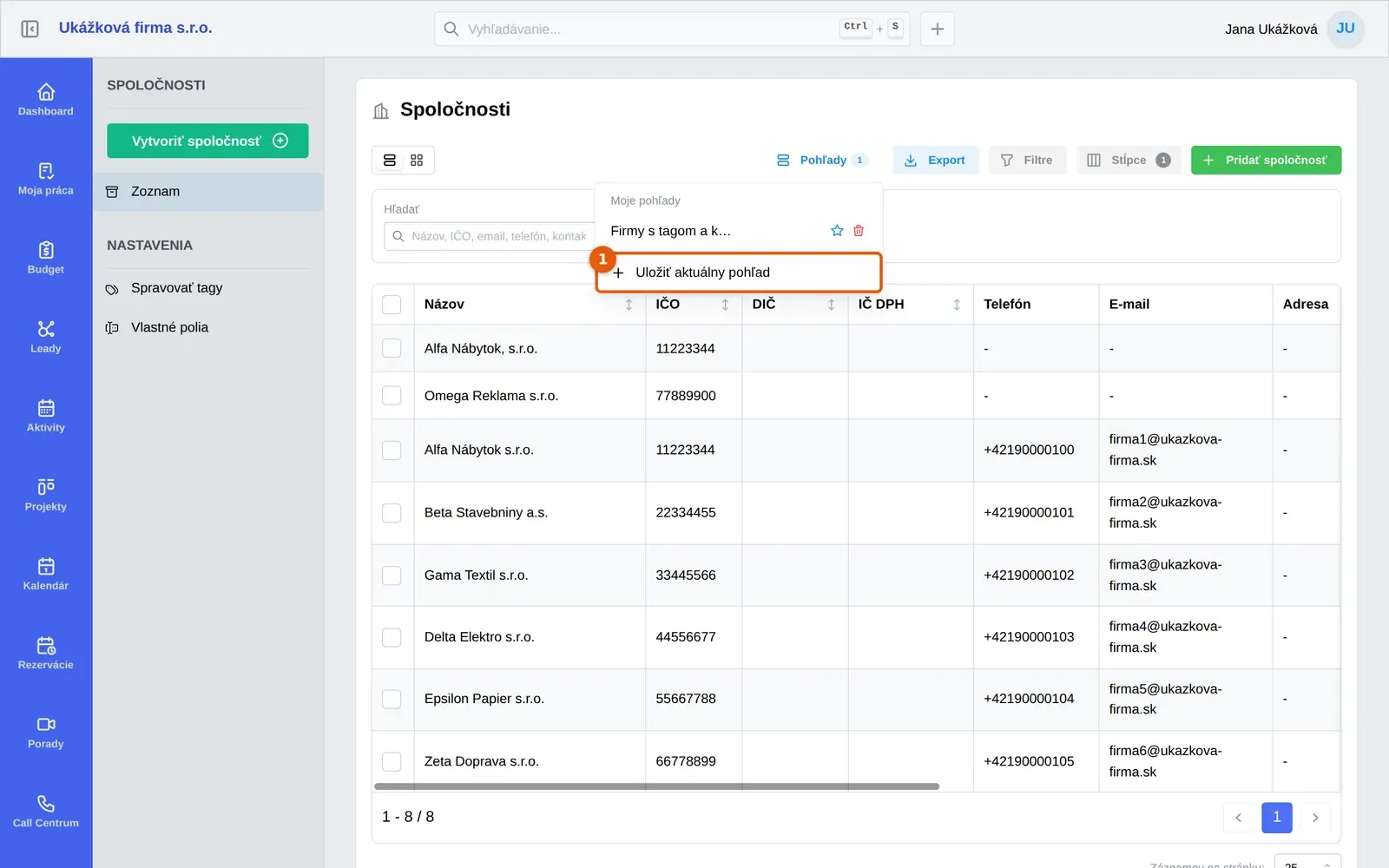
Task: Delete the saved view with the trash icon
Action: click(x=859, y=231)
